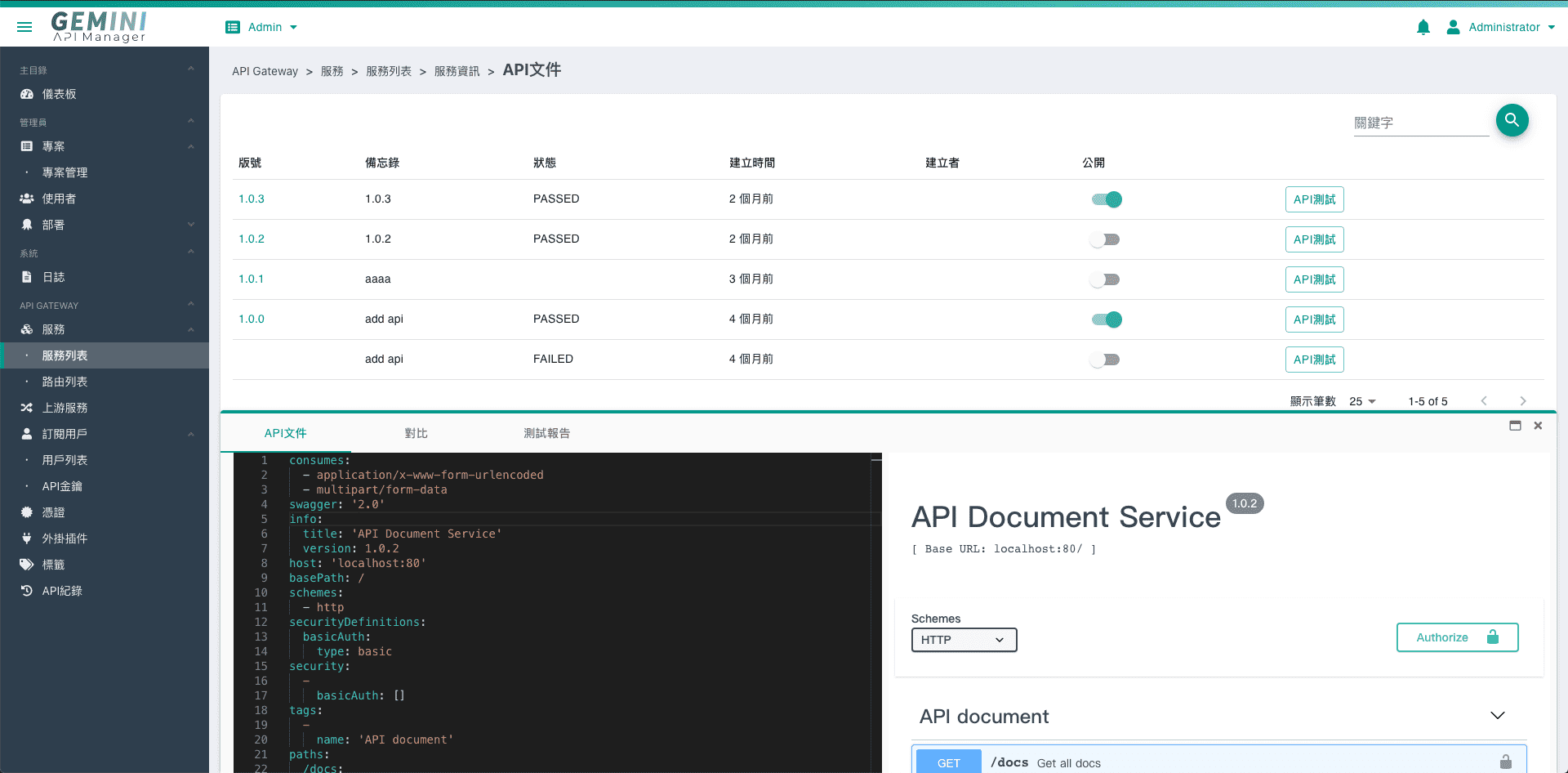Screen dimensions: 1568x773
Task: Click API測試 button for version 1.0.3
Action: point(1314,199)
